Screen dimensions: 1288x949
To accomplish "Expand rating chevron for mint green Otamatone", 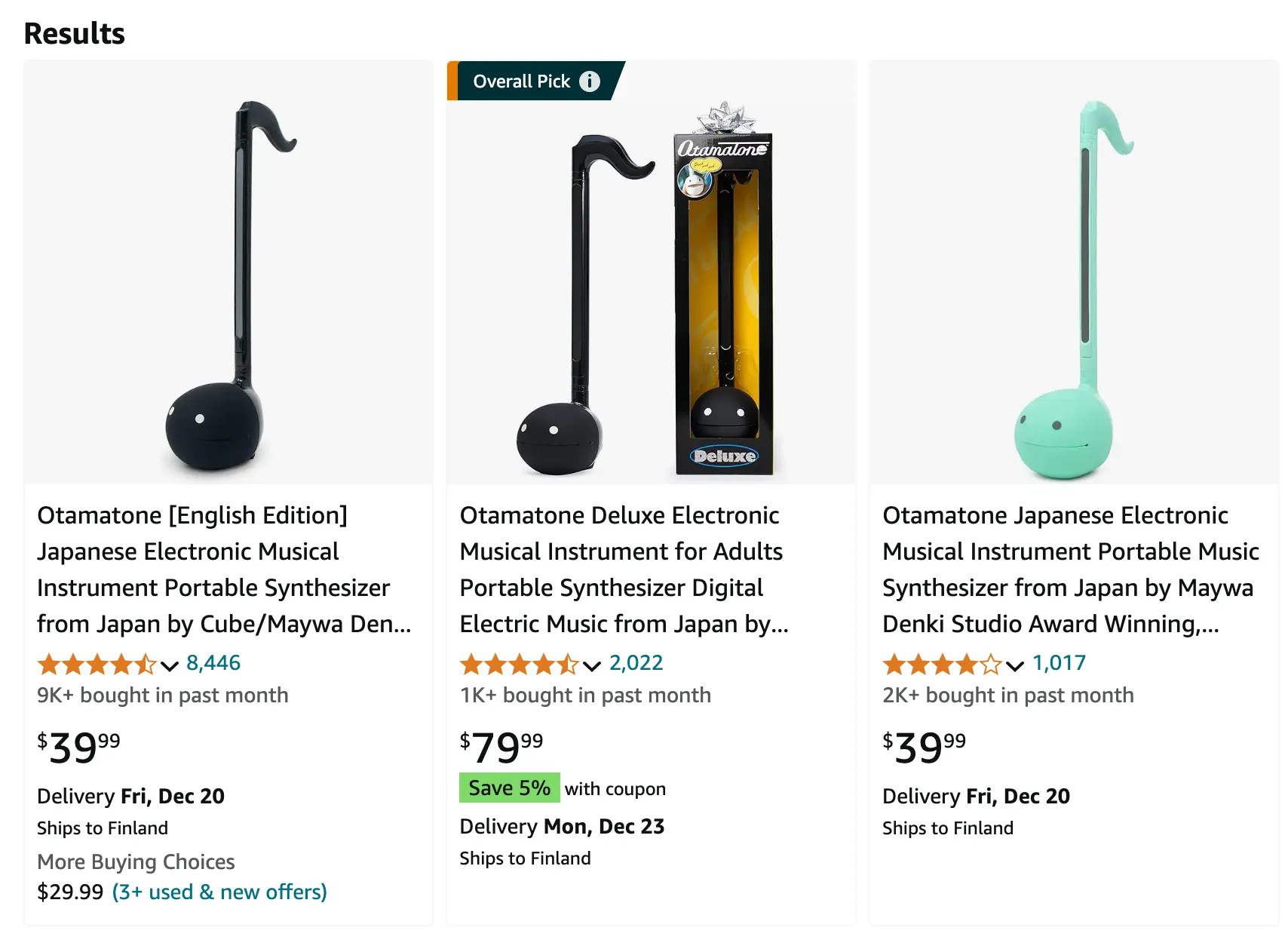I will [x=1015, y=665].
